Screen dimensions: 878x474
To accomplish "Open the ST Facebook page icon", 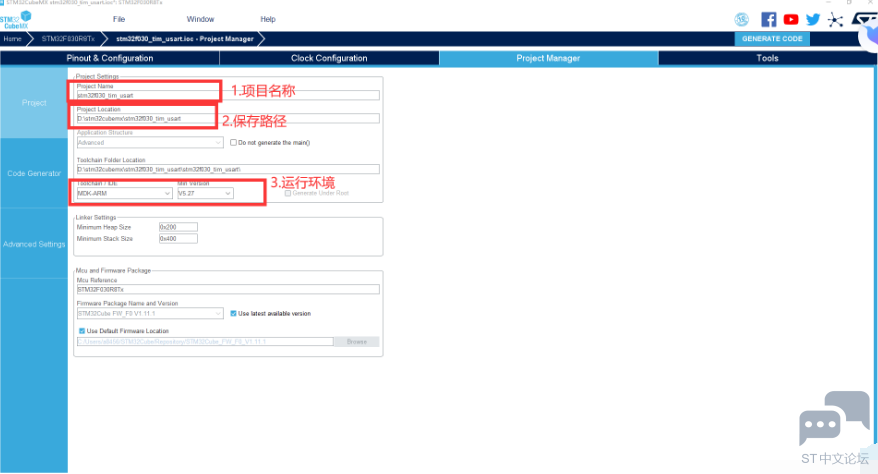I will coord(769,20).
